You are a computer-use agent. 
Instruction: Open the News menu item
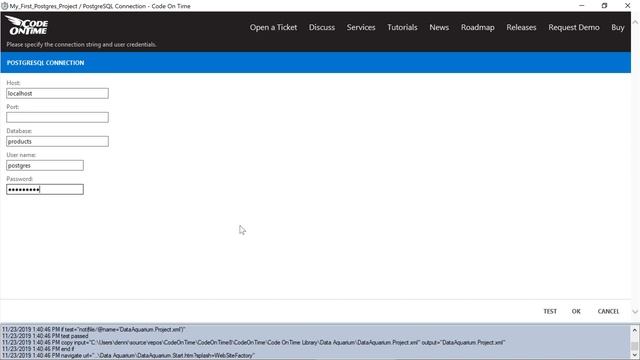point(439,27)
